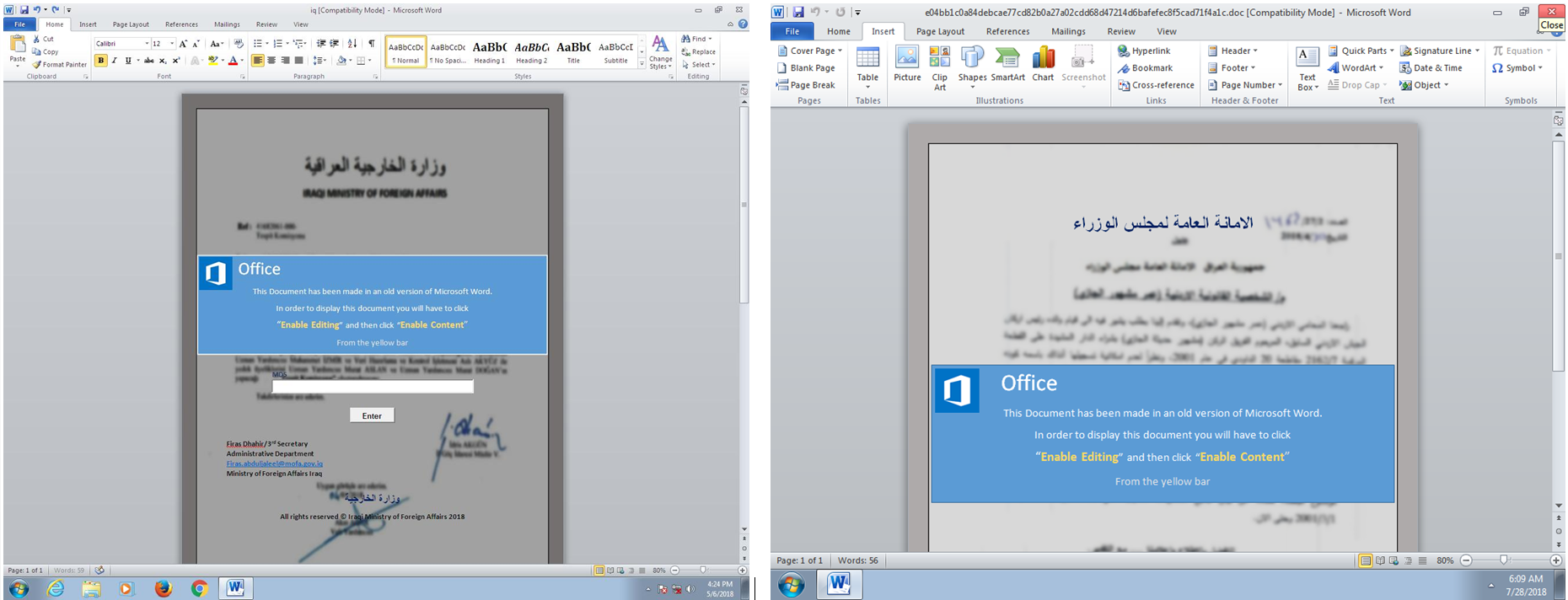The height and width of the screenshot is (600, 1568).
Task: Select the Format Painter tool
Action: click(x=60, y=65)
